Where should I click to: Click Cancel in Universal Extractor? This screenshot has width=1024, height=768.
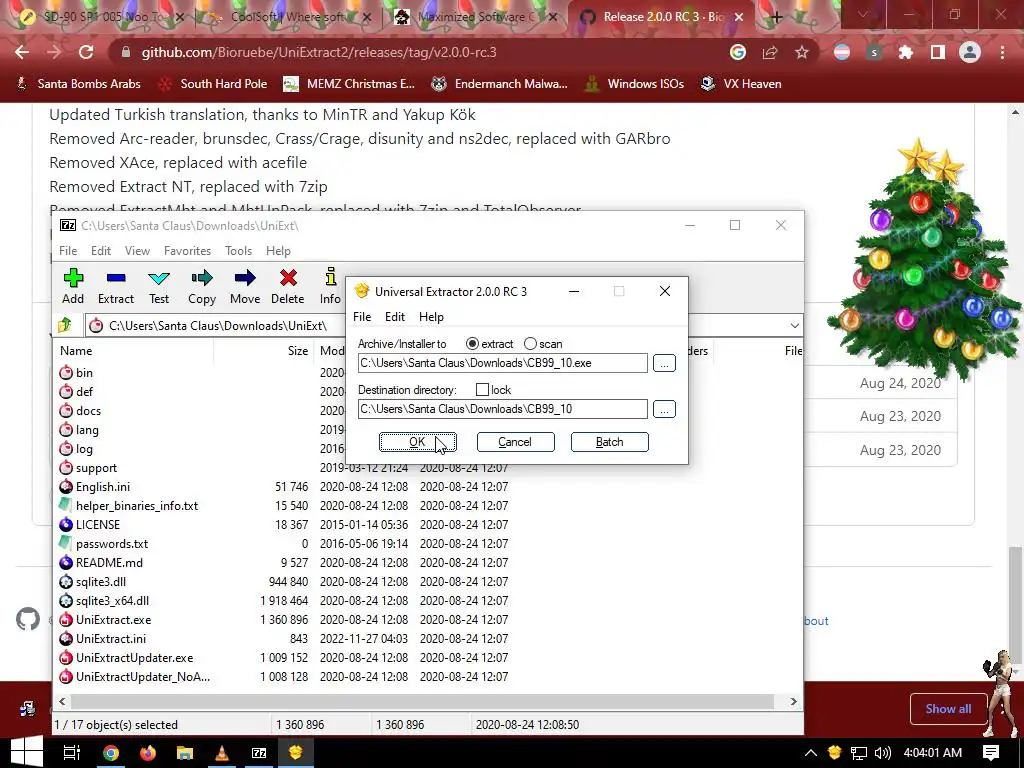515,442
